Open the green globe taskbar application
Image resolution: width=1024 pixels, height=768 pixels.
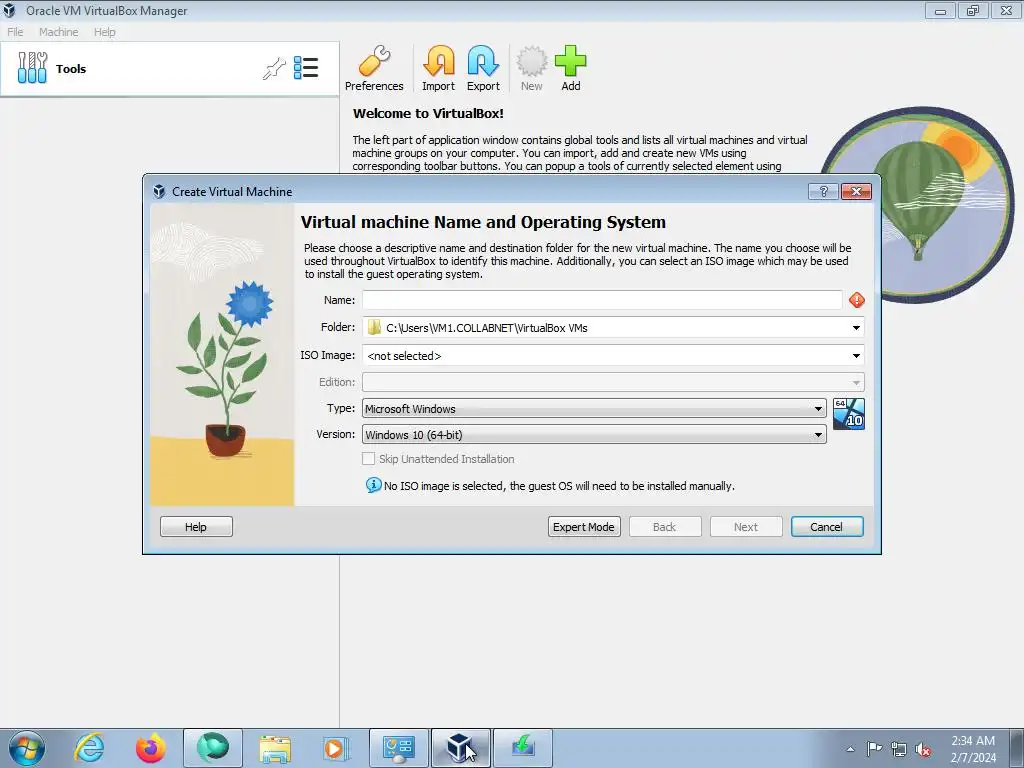coord(213,748)
